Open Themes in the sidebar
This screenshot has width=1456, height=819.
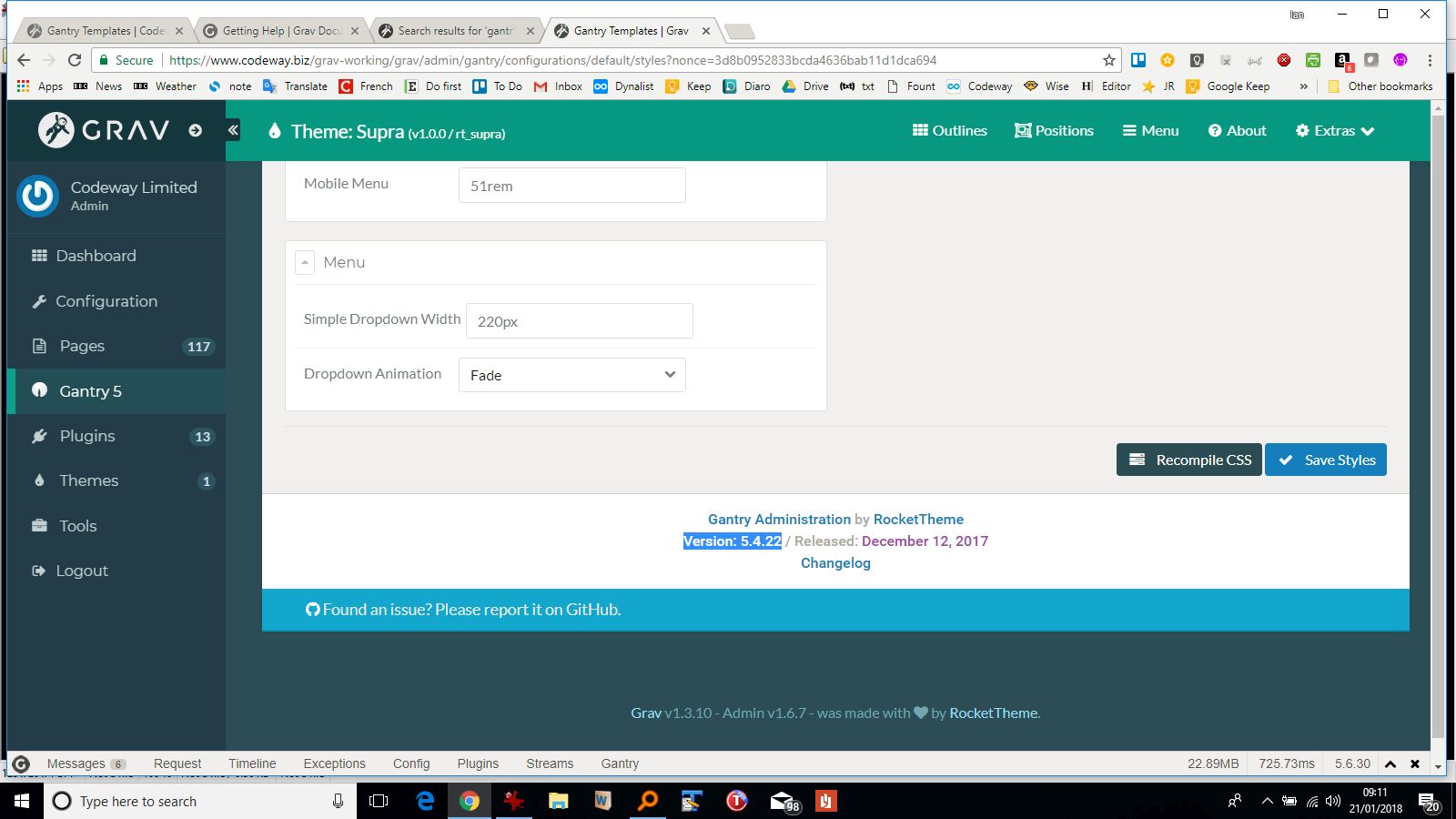(116, 480)
